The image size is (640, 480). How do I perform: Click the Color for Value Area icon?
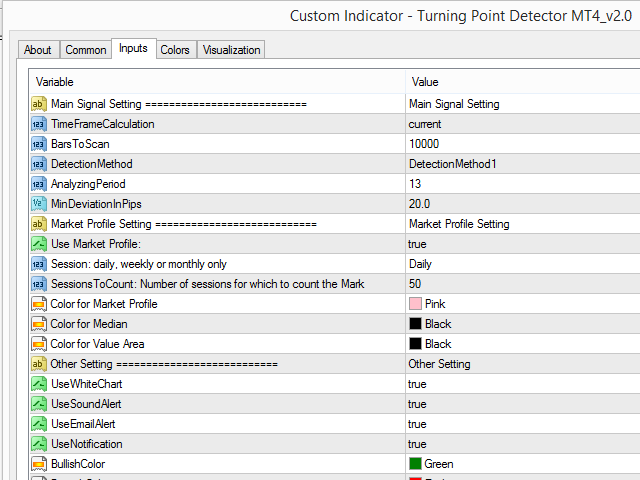39,344
